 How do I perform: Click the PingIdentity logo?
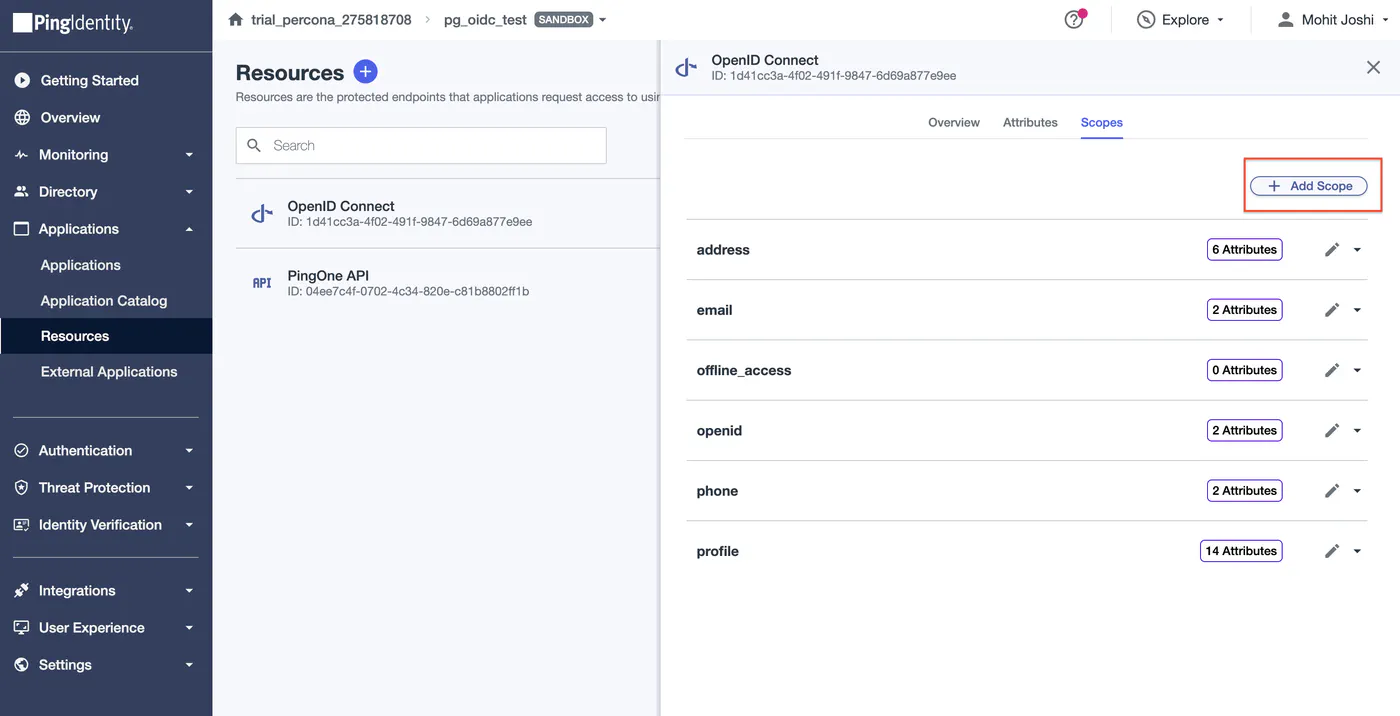coord(72,23)
